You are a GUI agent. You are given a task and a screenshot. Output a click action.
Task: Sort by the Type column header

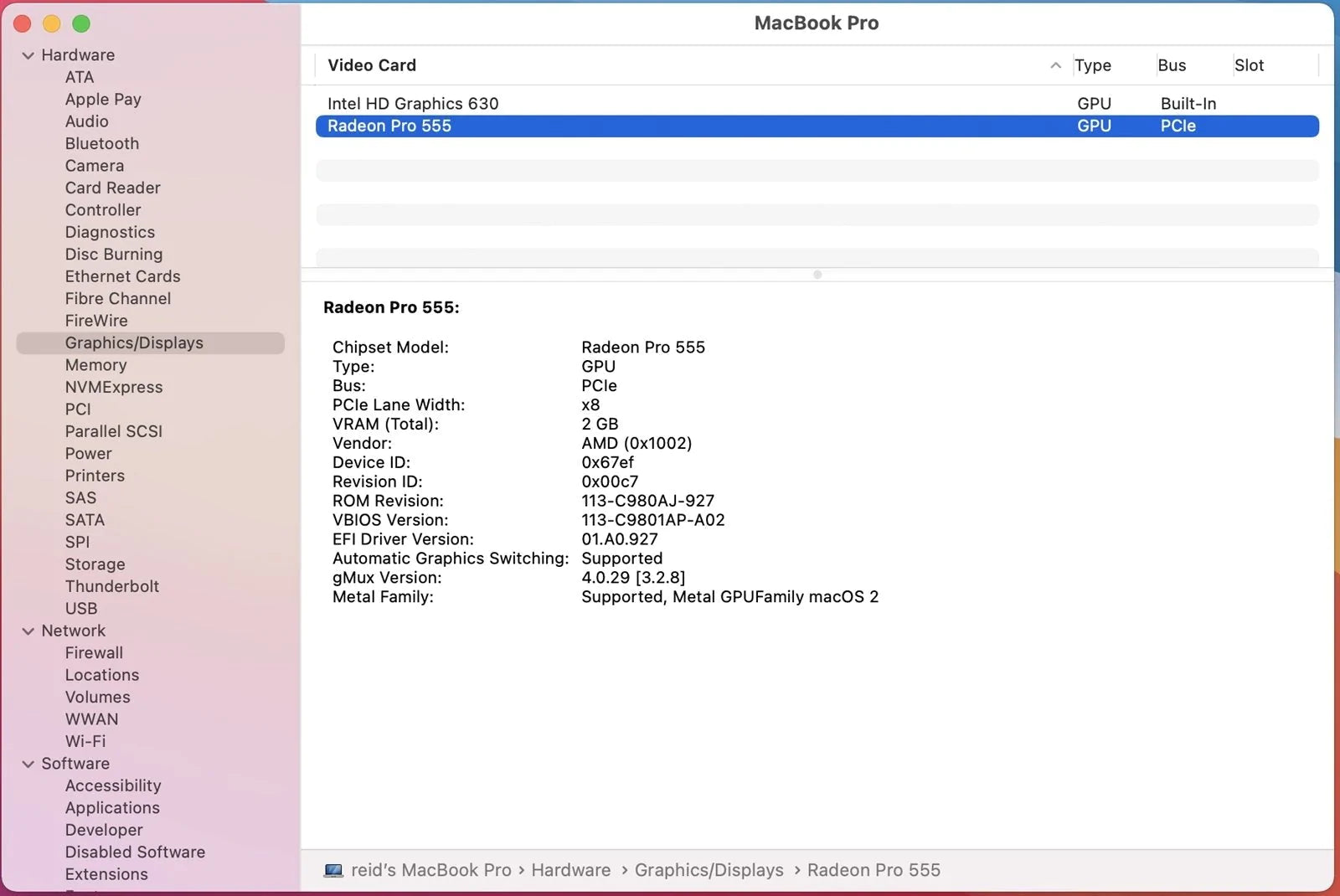(1092, 65)
